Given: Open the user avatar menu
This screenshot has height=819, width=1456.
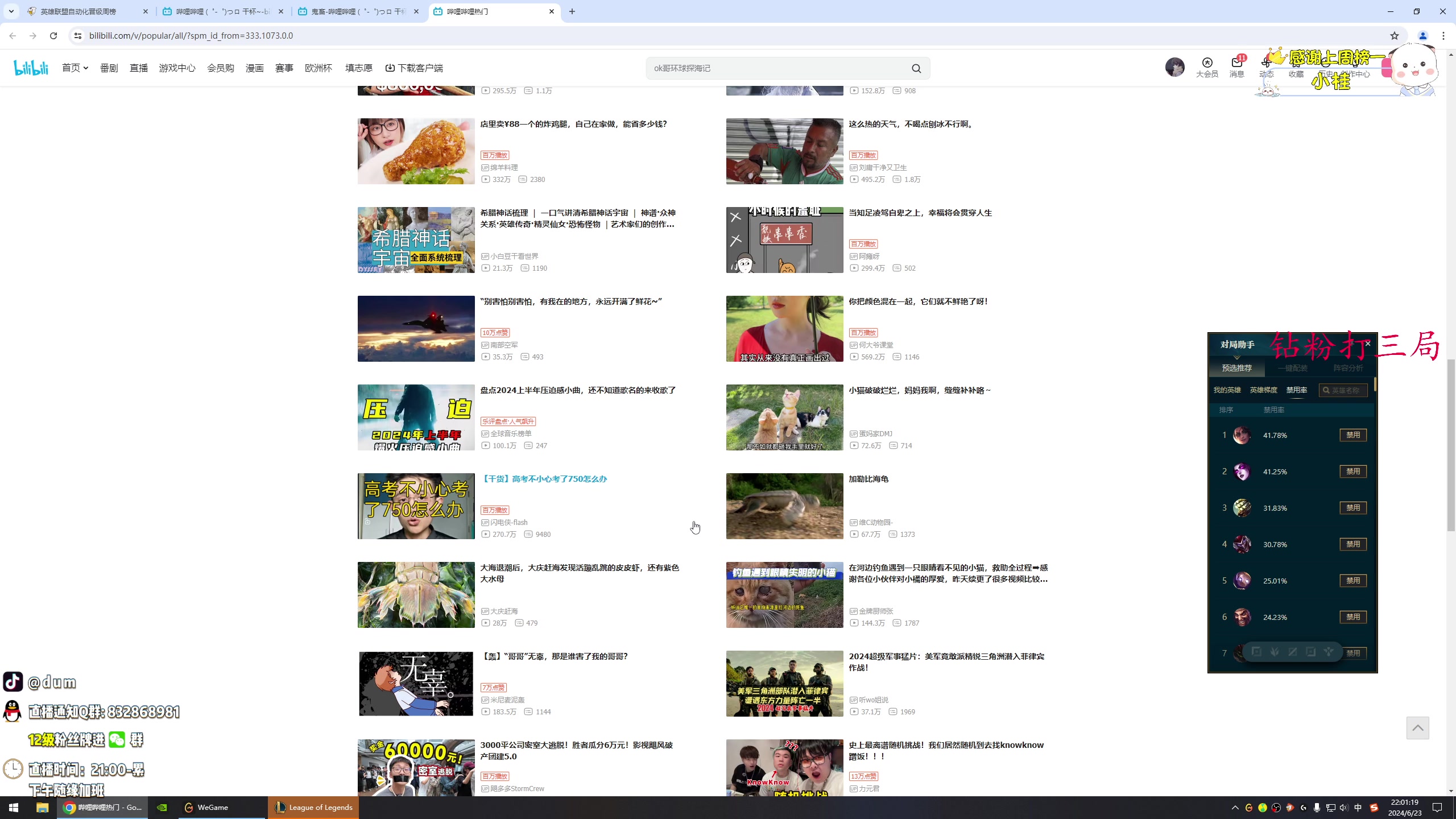Looking at the screenshot, I should 1174,67.
